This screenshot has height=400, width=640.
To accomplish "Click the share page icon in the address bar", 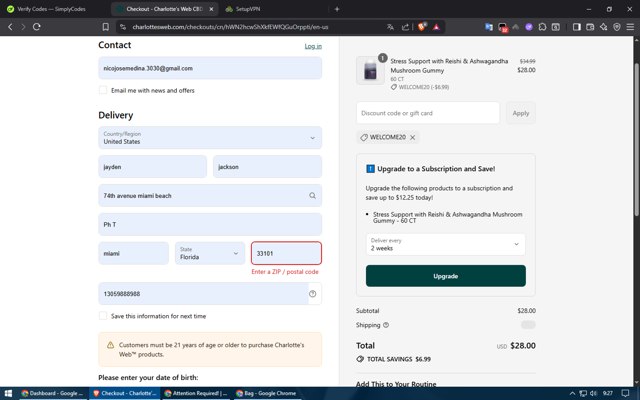I will click(405, 27).
